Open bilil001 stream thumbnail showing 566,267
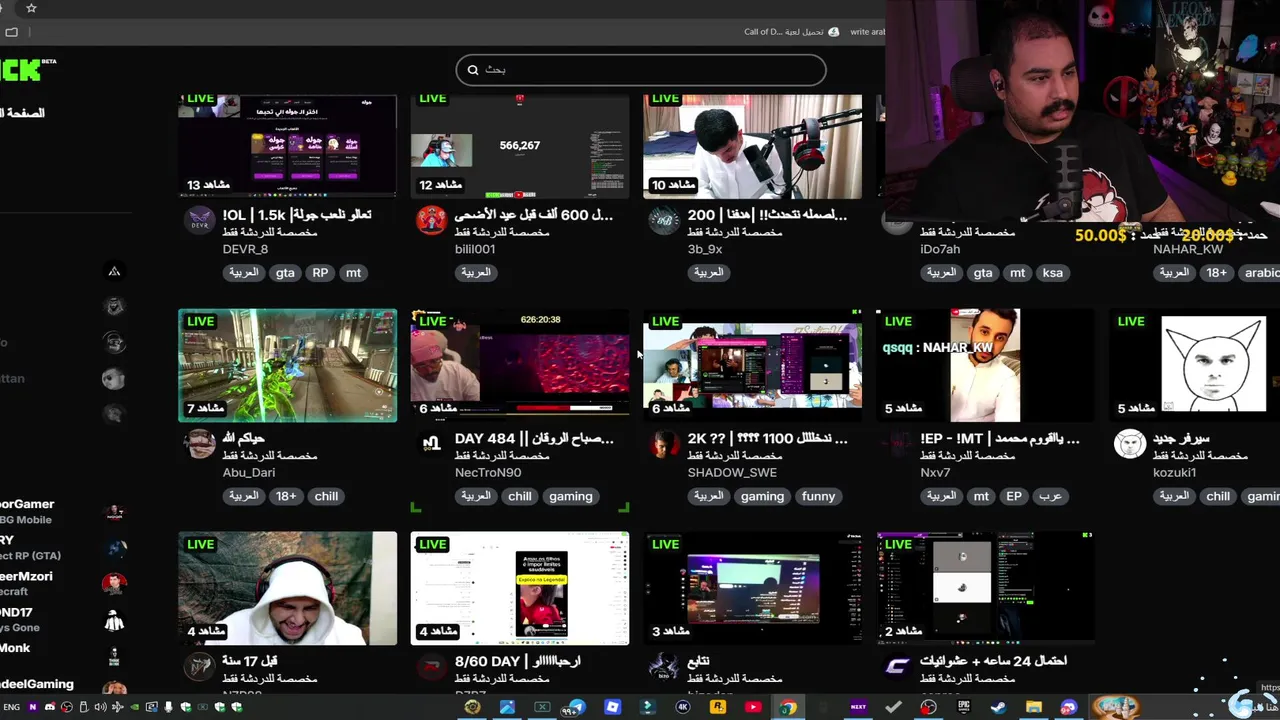The image size is (1280, 720). tap(520, 146)
